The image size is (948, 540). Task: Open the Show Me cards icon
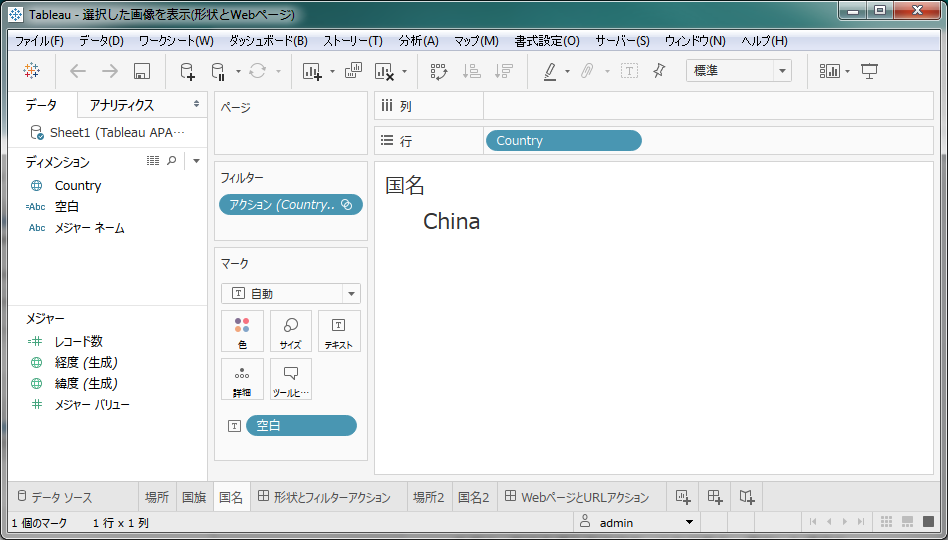(830, 71)
